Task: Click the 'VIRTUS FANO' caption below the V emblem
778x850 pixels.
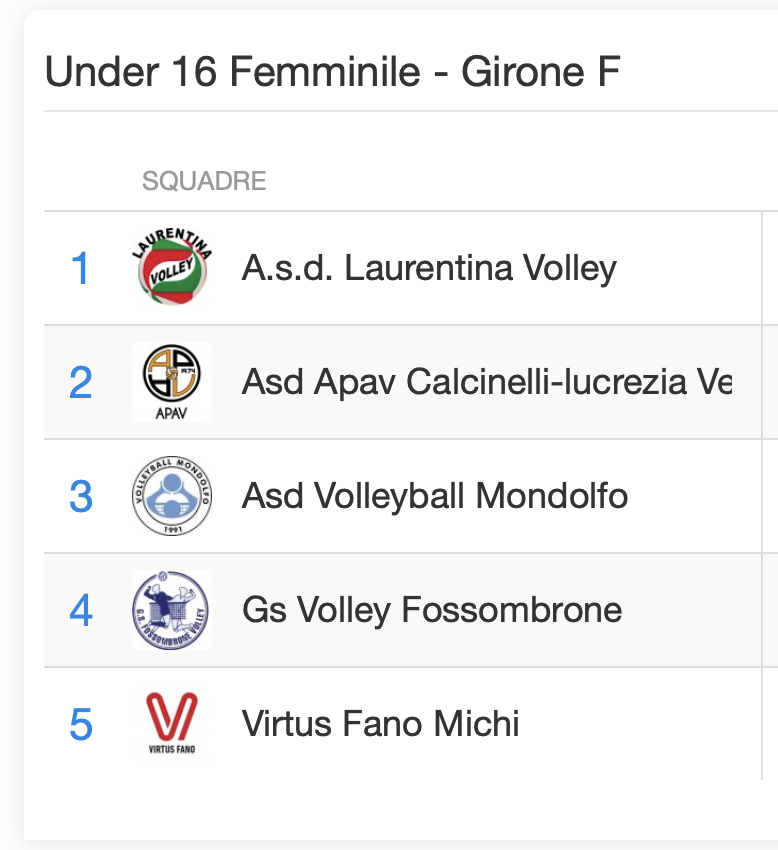Action: (x=172, y=748)
